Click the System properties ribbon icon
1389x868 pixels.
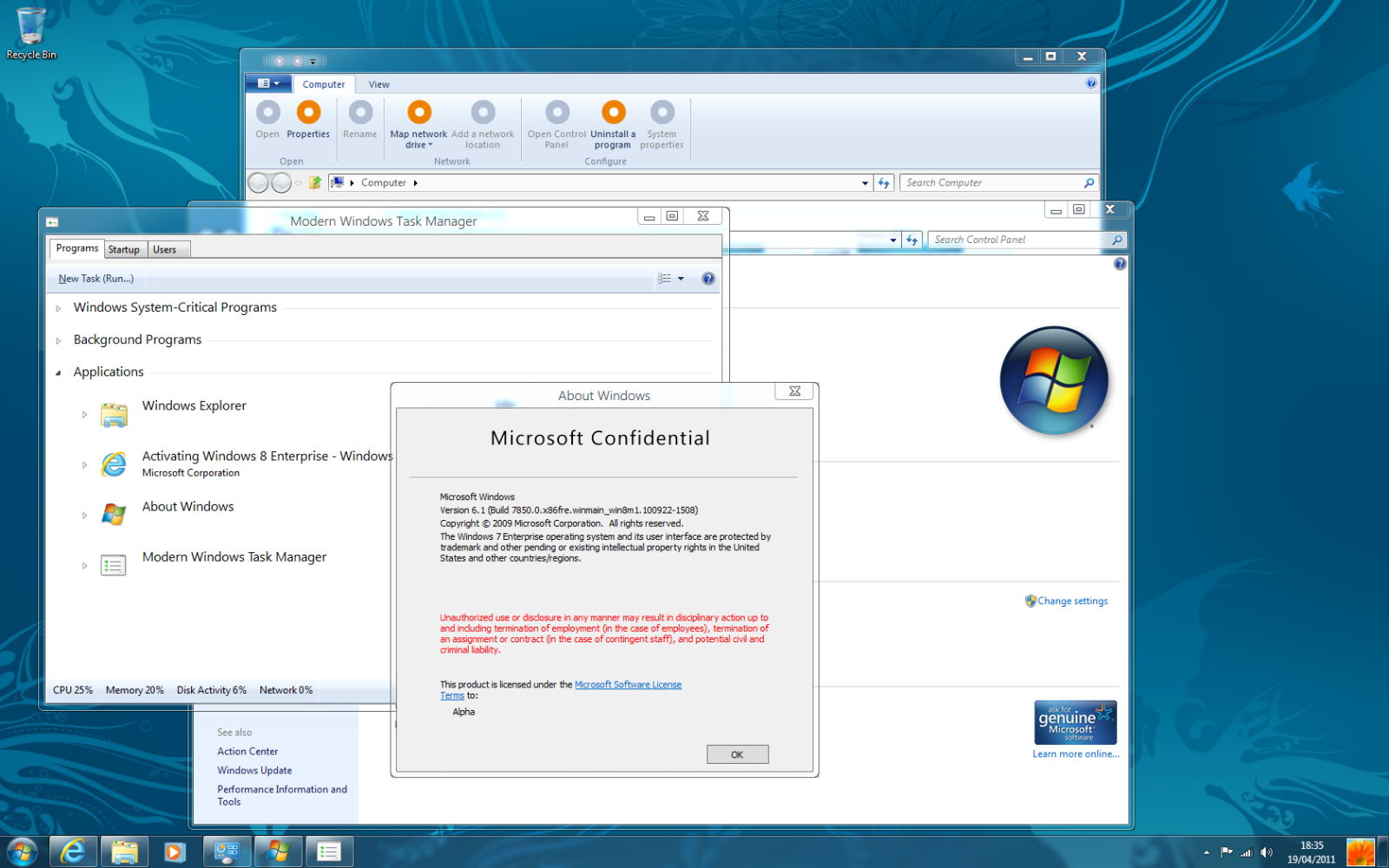coord(662,114)
